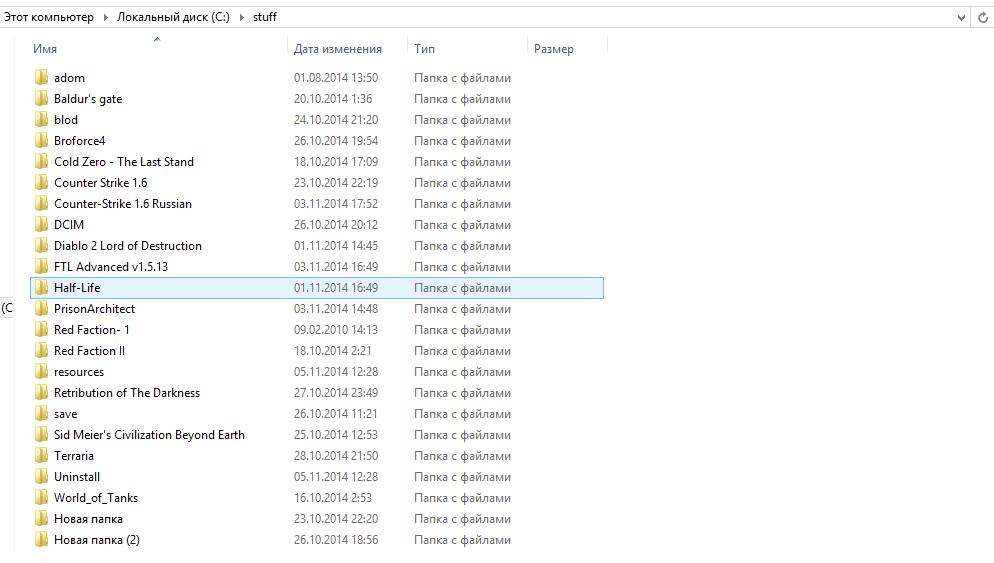Click the blod folder icon
Screen dimensions: 994x563
coord(41,120)
